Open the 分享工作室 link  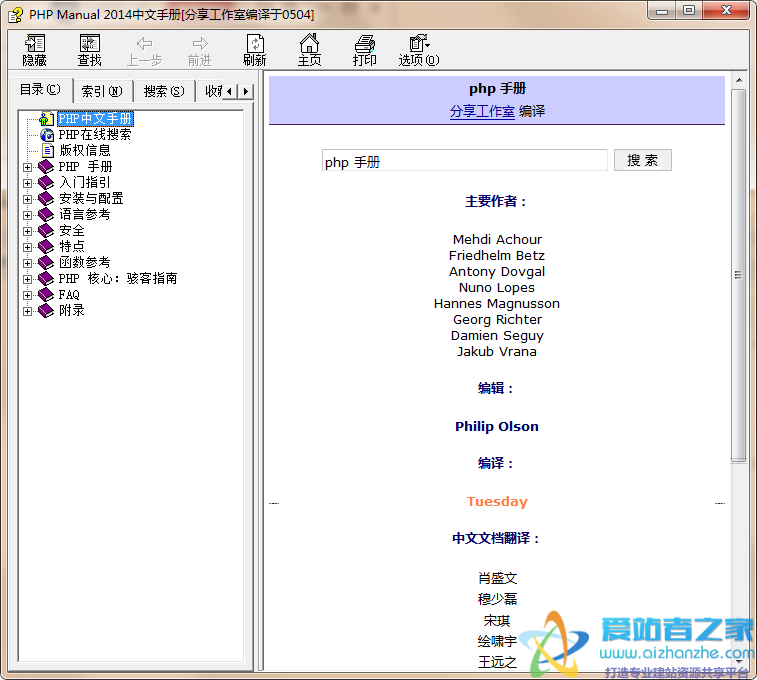tap(482, 111)
